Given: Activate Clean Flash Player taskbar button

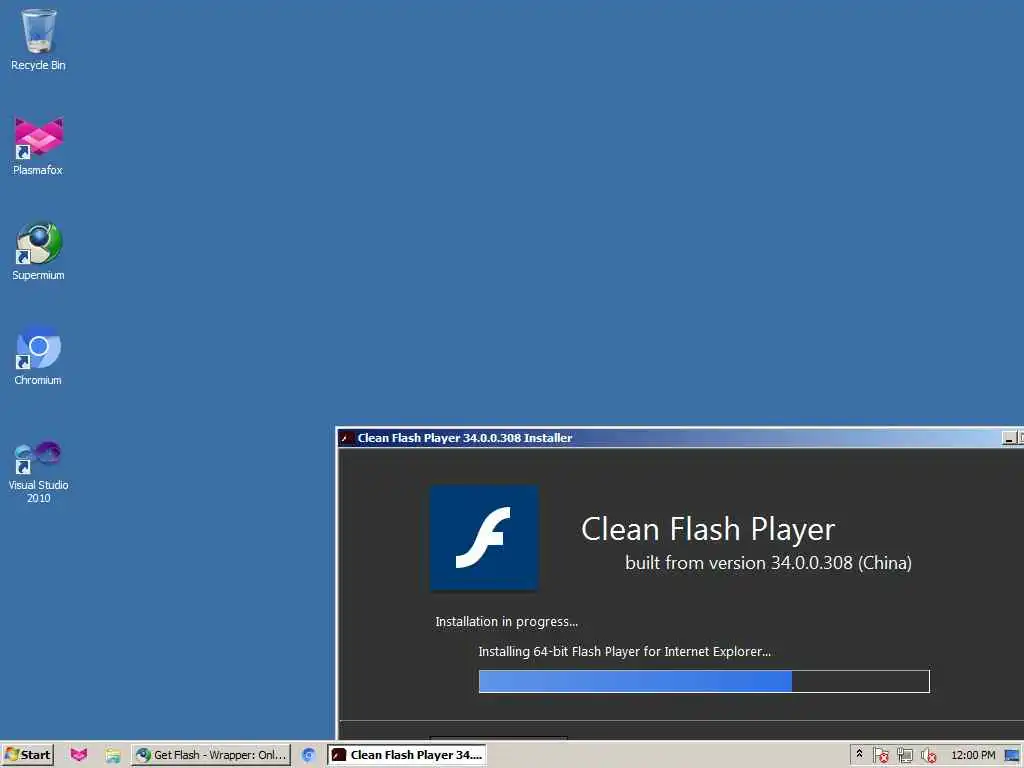Looking at the screenshot, I should [408, 755].
